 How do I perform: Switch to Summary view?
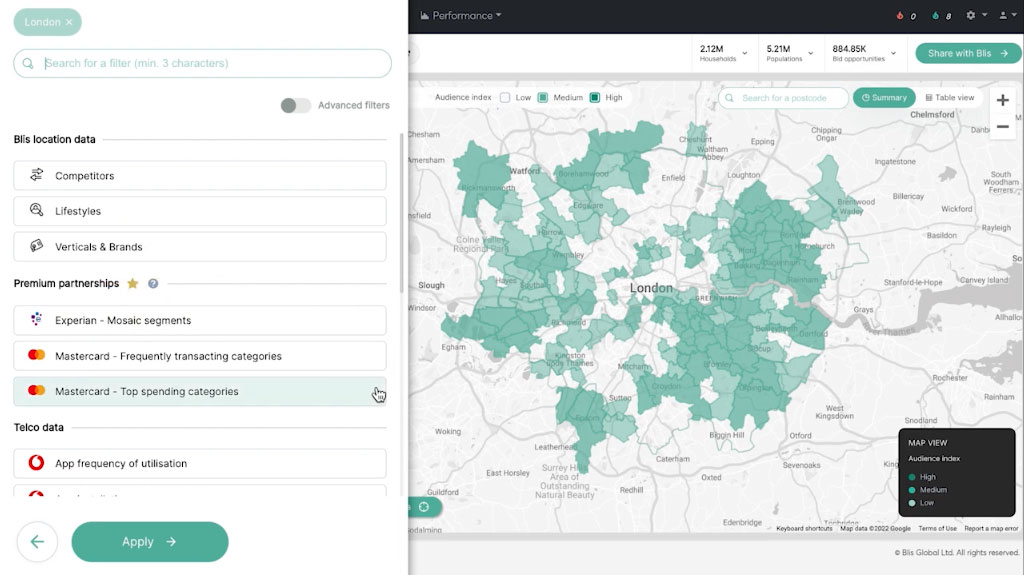pos(884,97)
